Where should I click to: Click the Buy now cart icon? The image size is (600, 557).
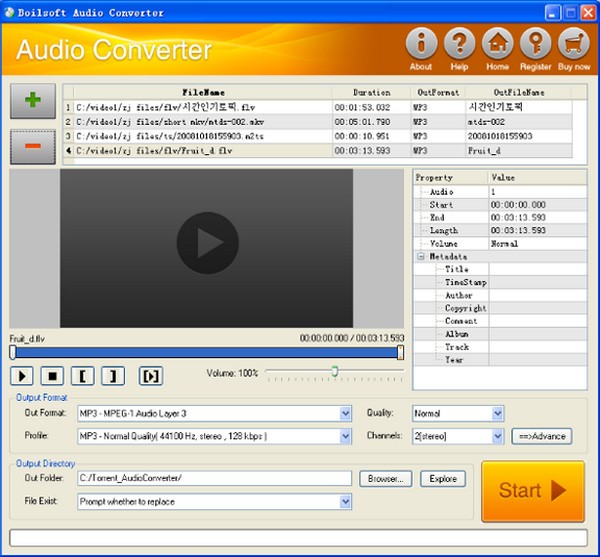tap(573, 45)
